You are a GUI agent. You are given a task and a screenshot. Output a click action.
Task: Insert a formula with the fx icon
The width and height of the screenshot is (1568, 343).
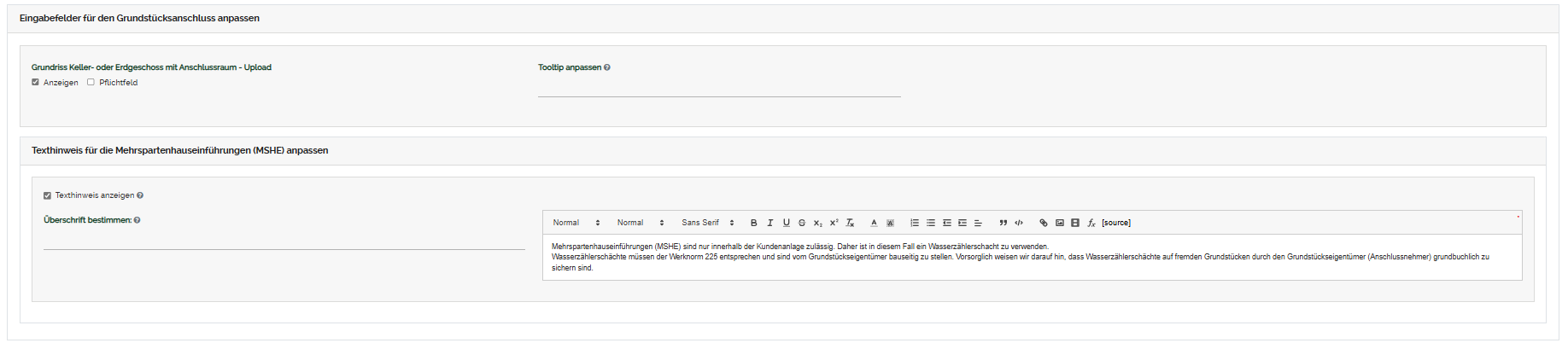pyautogui.click(x=1091, y=223)
